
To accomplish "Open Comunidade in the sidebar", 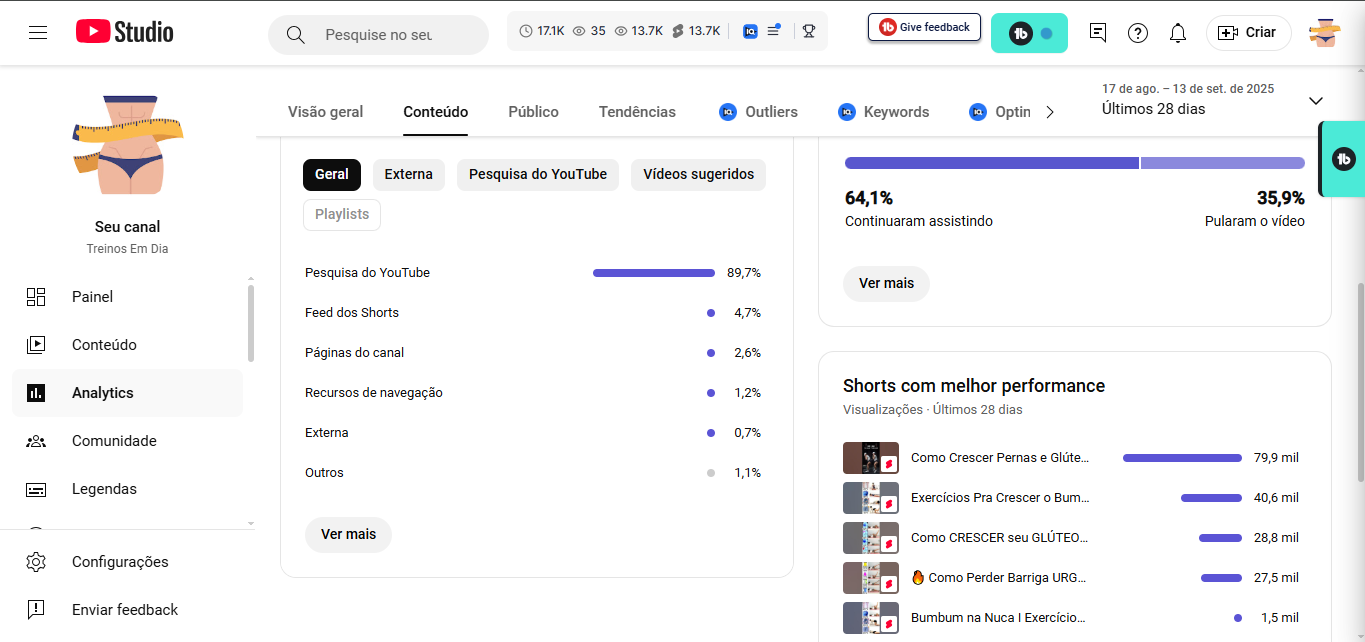I will [114, 441].
